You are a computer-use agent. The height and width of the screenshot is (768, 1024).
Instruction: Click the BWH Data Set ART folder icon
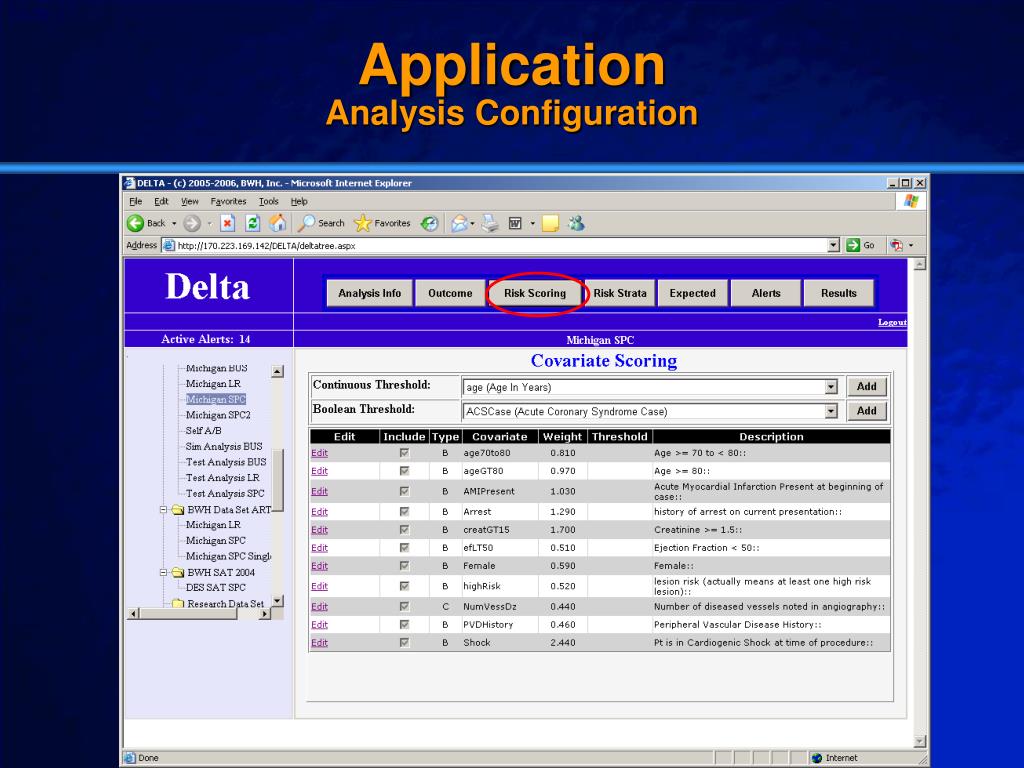[178, 509]
